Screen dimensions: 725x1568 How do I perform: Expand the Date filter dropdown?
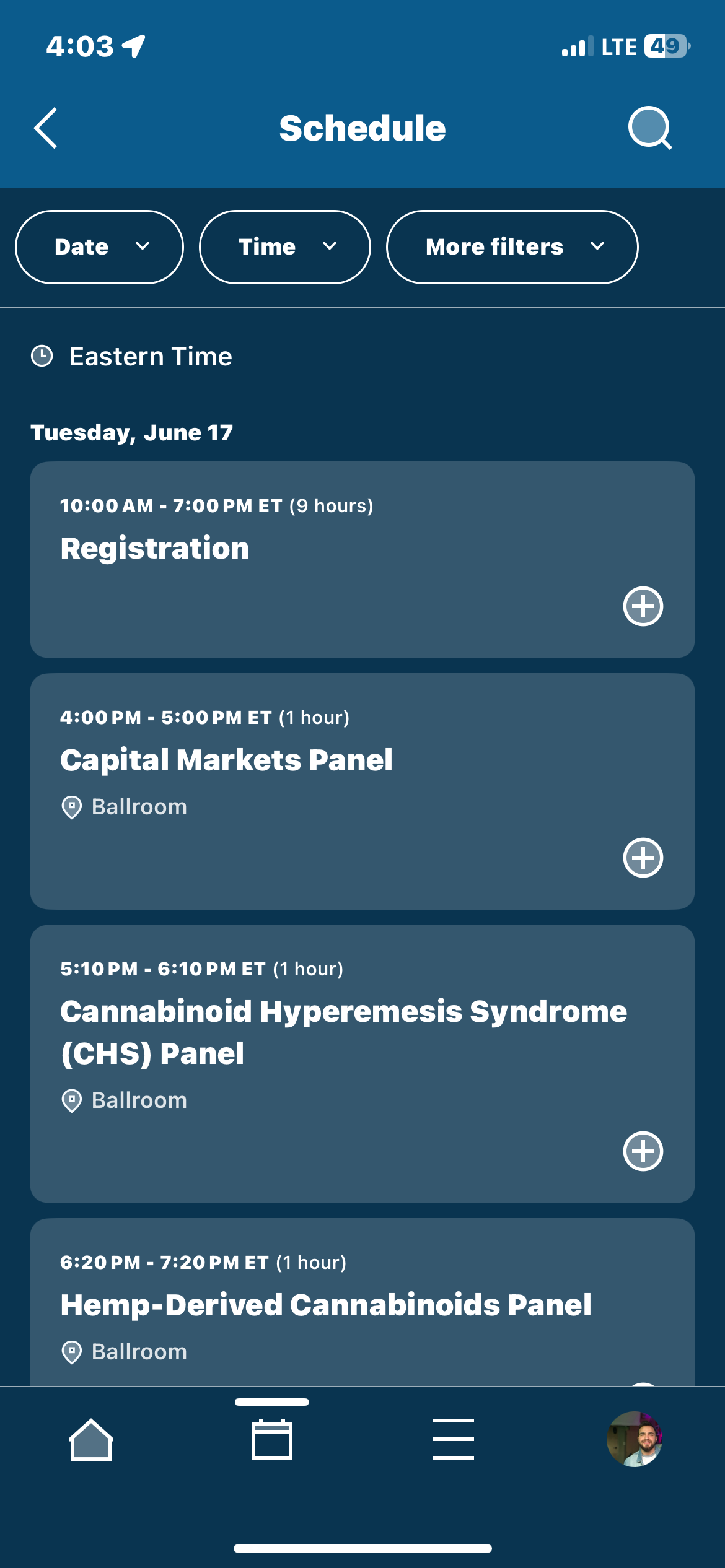(99, 247)
